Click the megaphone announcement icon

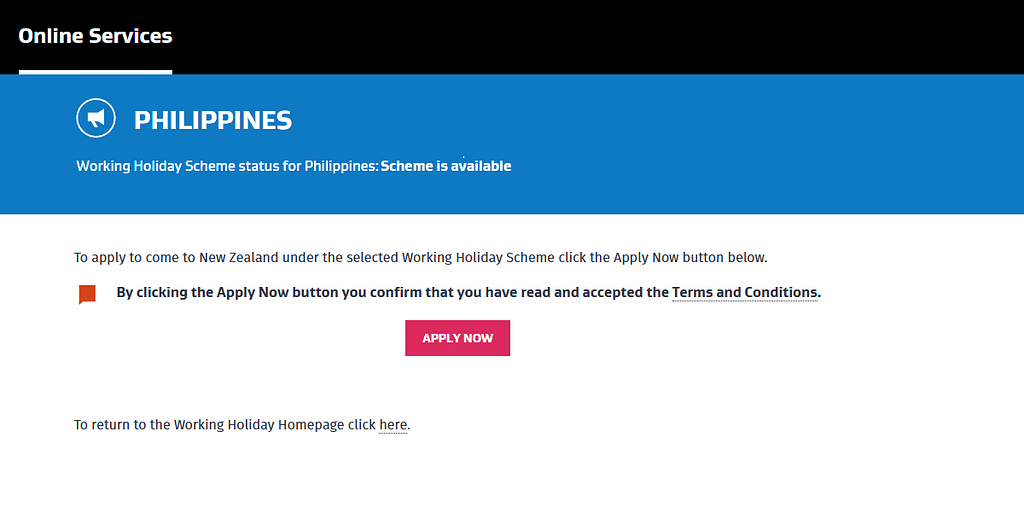tap(96, 119)
